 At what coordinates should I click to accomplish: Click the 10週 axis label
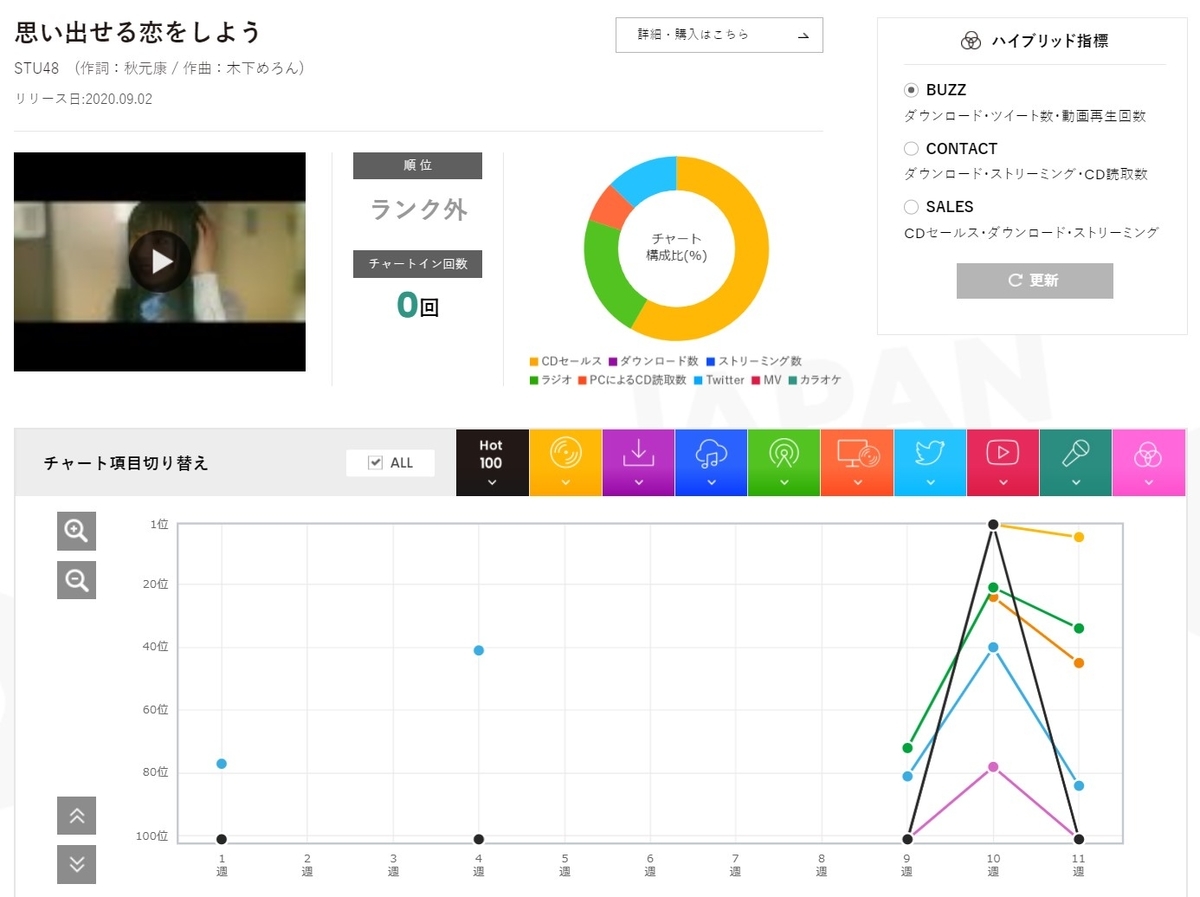pos(993,865)
